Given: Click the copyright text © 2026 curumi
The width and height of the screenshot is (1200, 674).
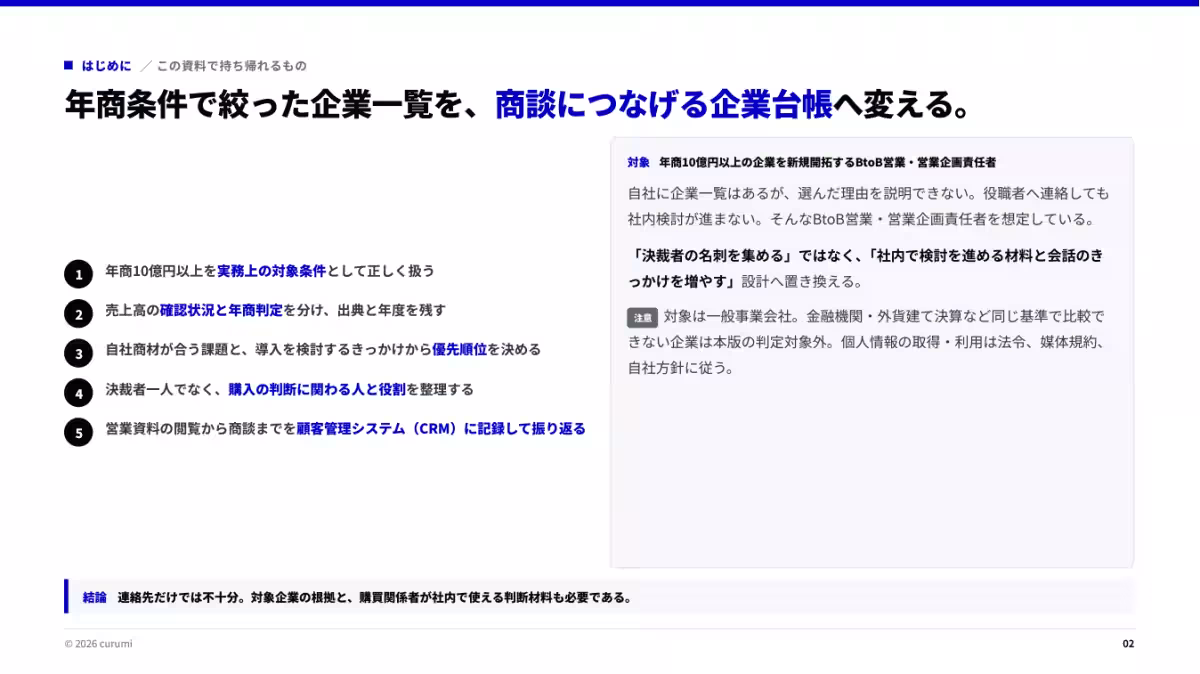Looking at the screenshot, I should coord(98,644).
